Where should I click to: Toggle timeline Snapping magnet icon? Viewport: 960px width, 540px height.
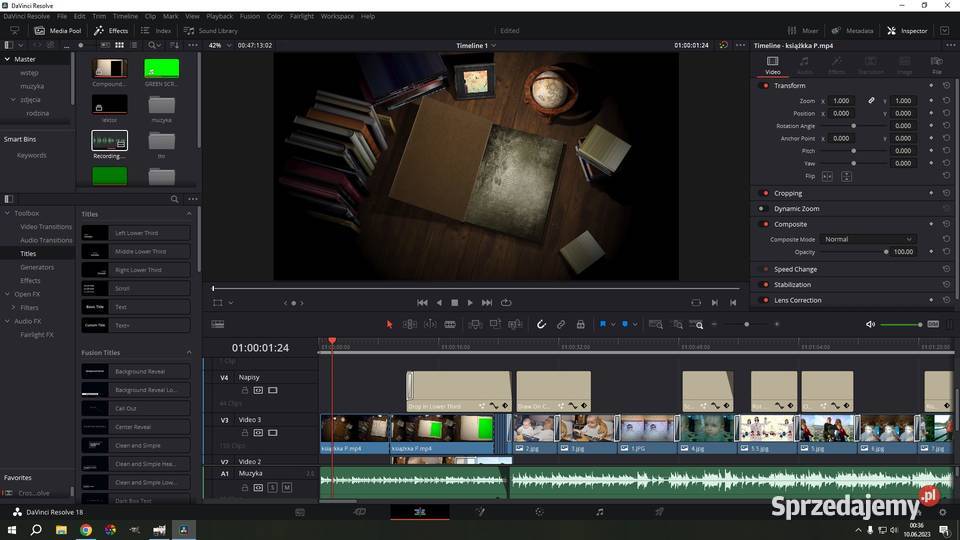541,324
